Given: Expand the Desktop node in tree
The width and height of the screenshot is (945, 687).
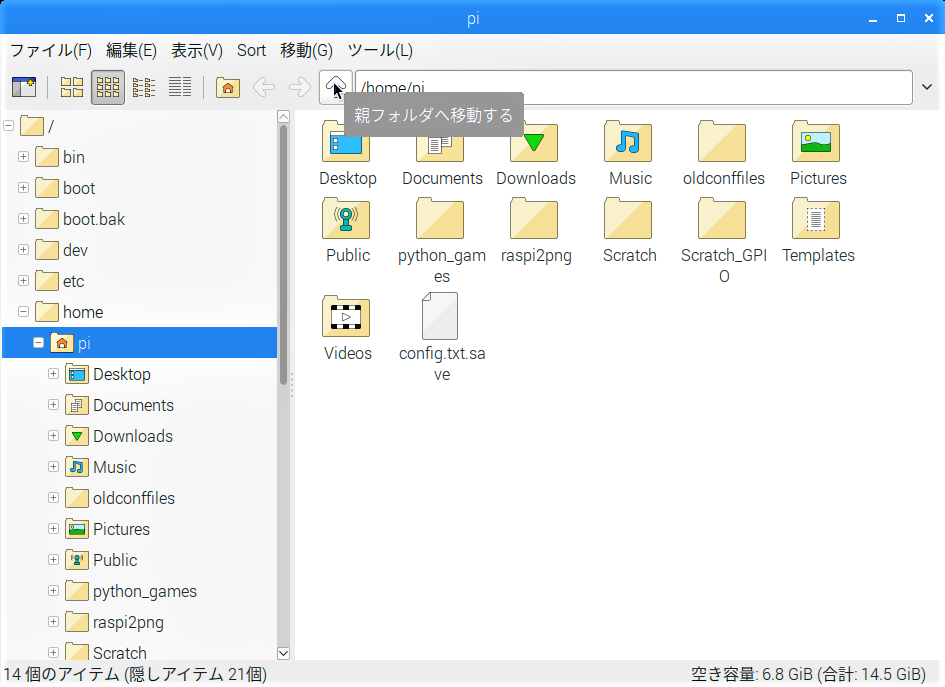Looking at the screenshot, I should (x=54, y=374).
